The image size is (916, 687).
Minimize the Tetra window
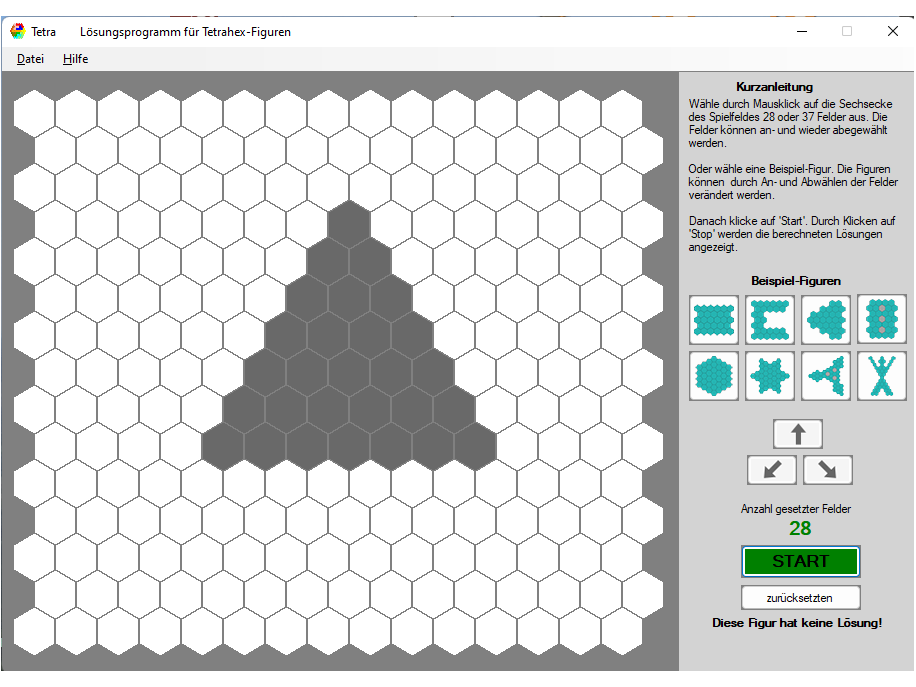802,32
